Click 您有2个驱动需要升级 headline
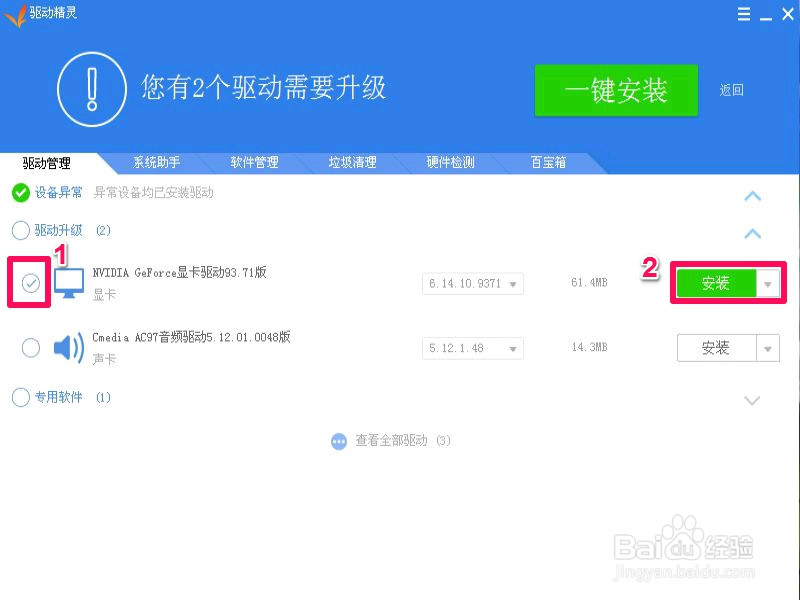 [x=264, y=88]
